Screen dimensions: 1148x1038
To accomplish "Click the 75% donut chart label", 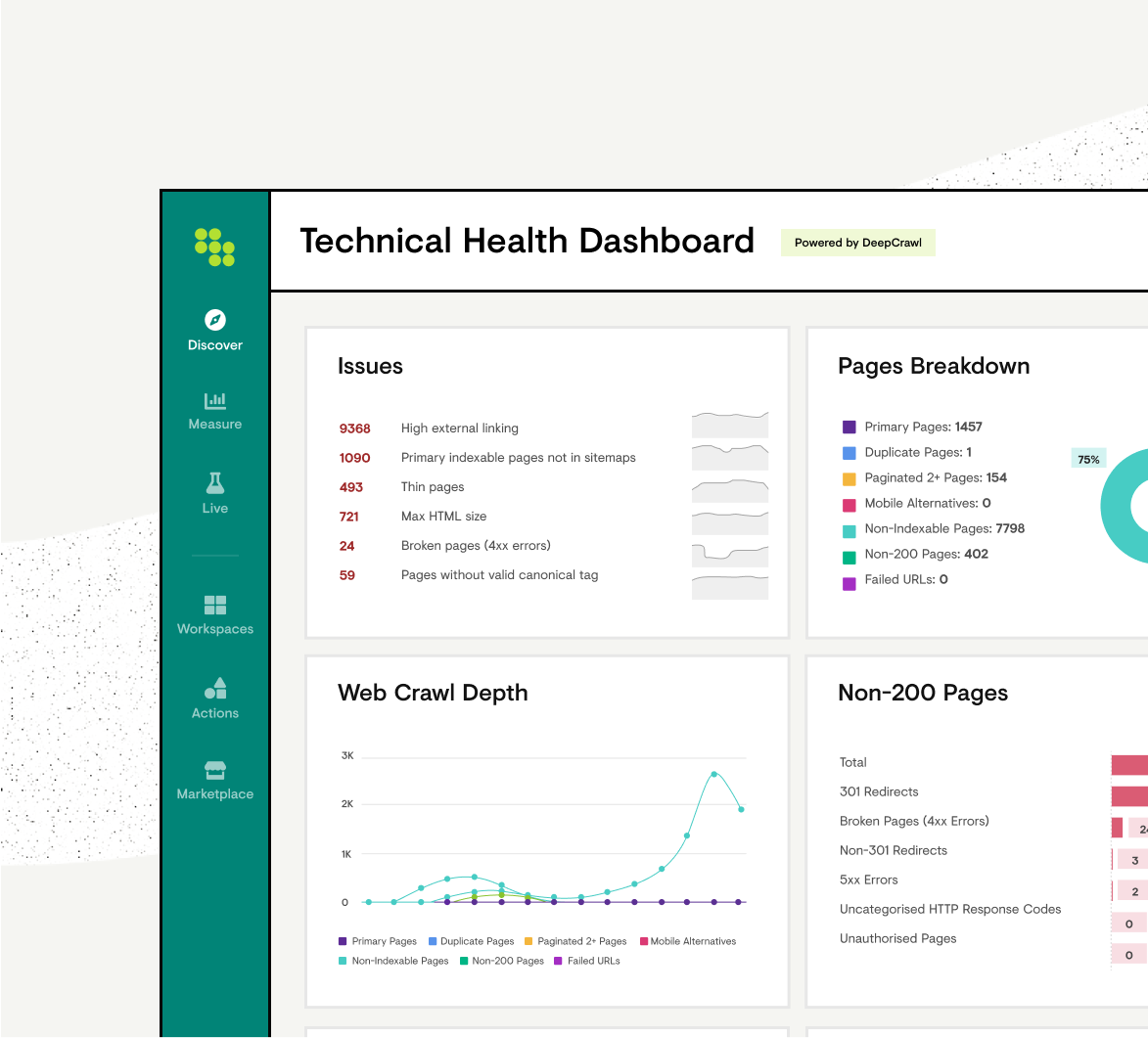I will pyautogui.click(x=1088, y=459).
